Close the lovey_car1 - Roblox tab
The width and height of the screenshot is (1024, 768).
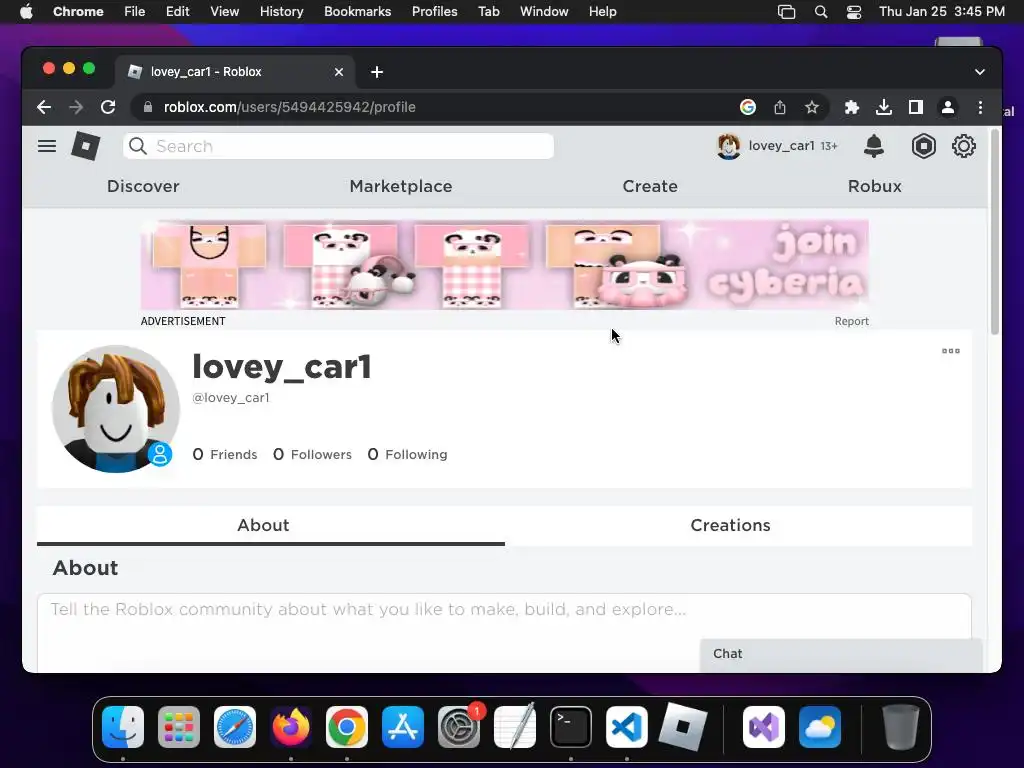(x=338, y=72)
